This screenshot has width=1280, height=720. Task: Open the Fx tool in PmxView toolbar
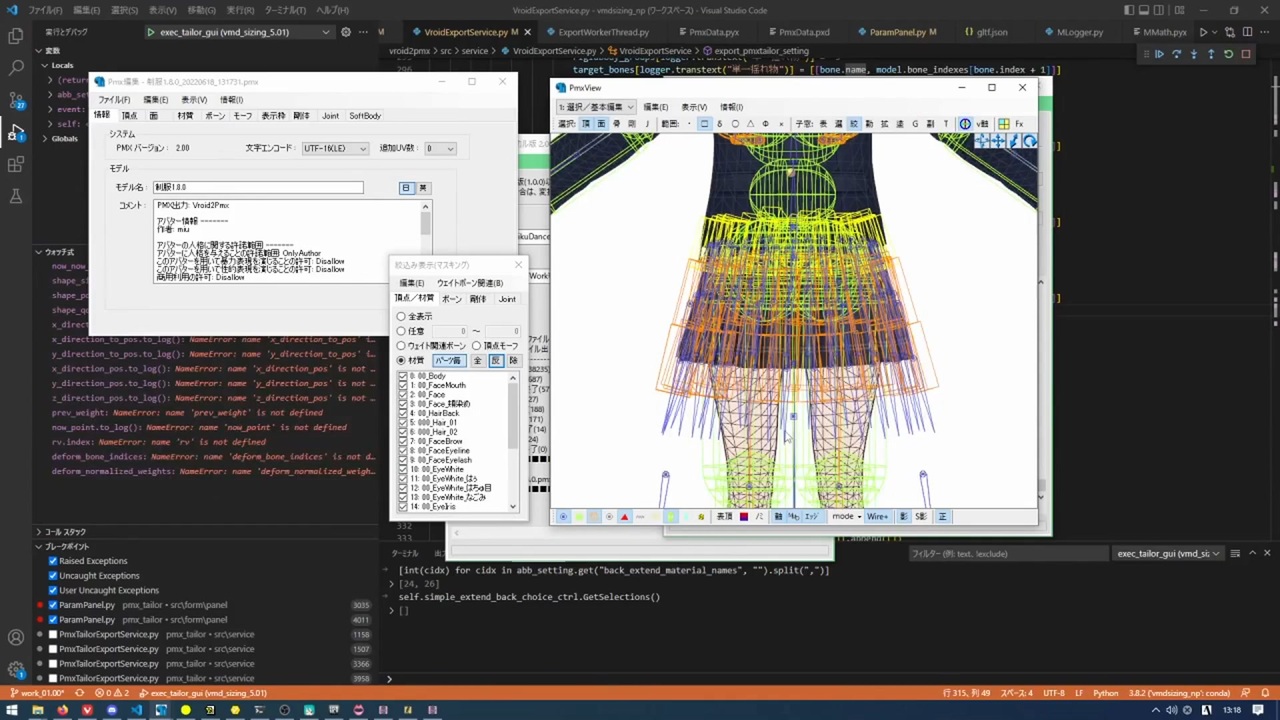1019,124
